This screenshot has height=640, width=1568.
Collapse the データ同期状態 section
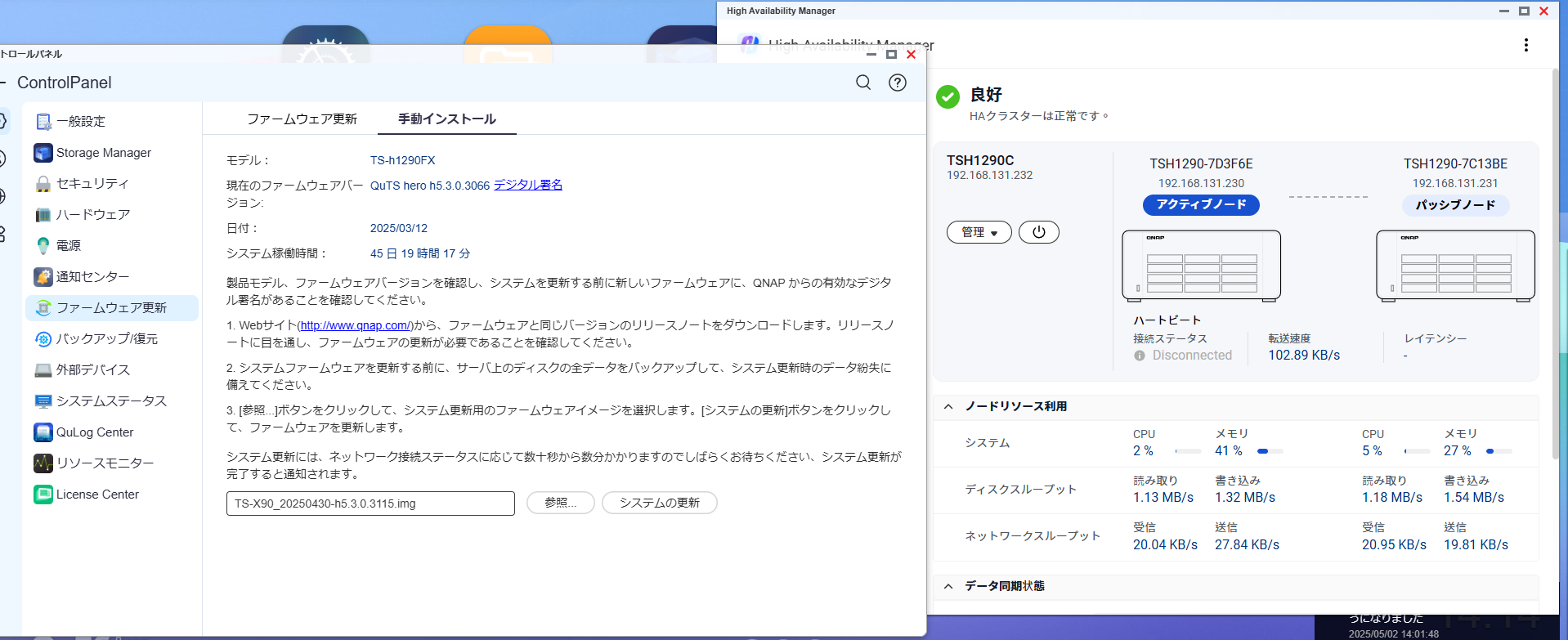[x=948, y=586]
